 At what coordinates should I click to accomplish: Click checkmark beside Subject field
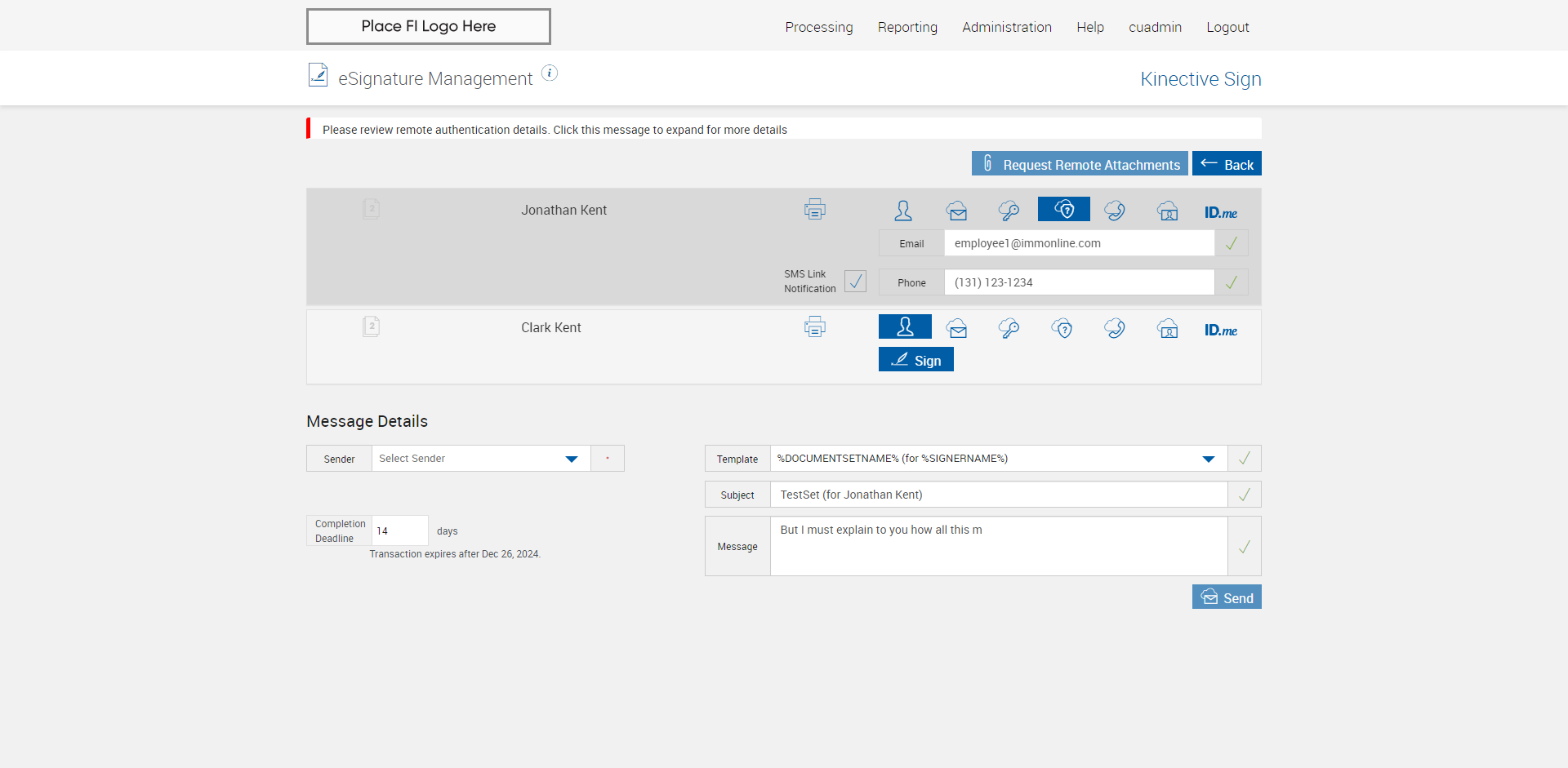pos(1245,495)
